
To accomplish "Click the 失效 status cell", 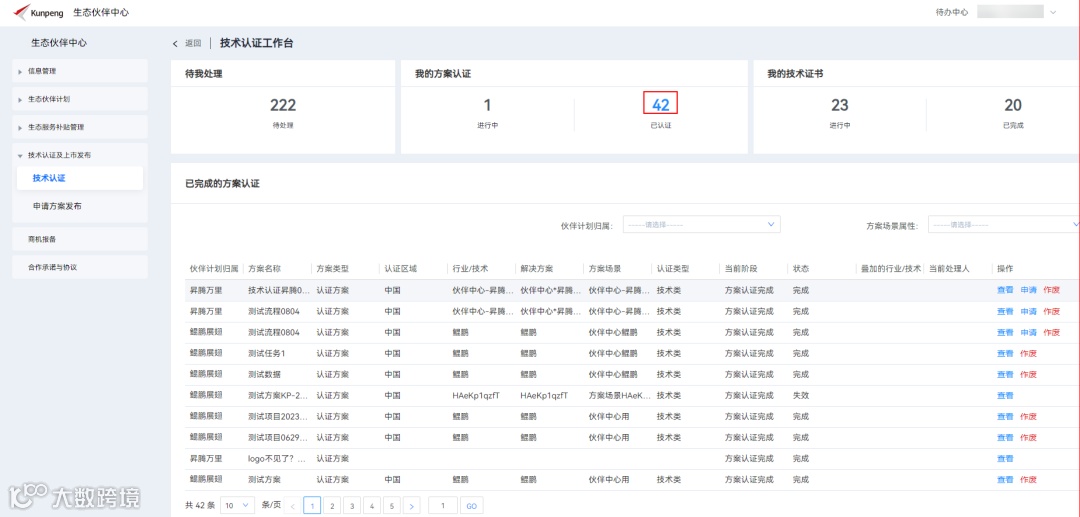I will (801, 396).
